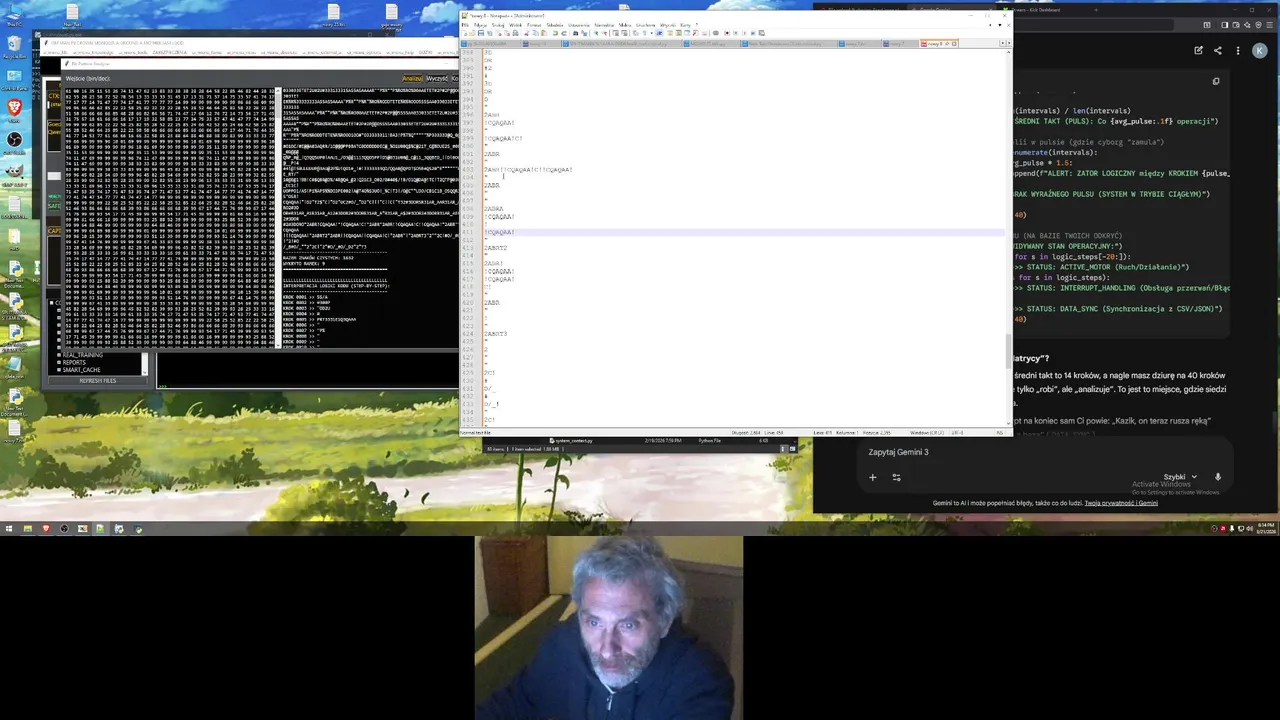Click the REFRESH FILES button

pyautogui.click(x=98, y=380)
